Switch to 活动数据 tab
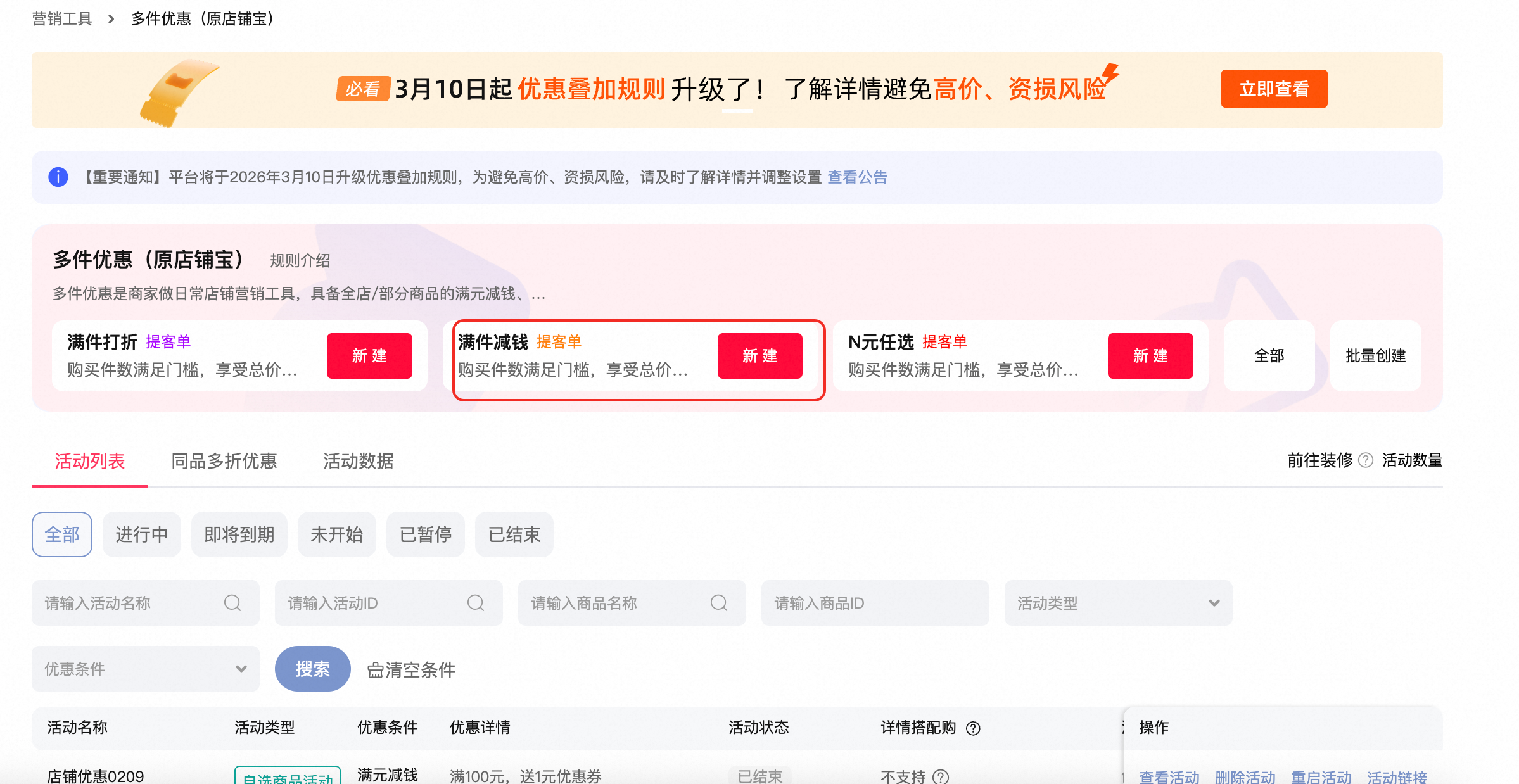This screenshot has width=1519, height=784. pyautogui.click(x=359, y=462)
